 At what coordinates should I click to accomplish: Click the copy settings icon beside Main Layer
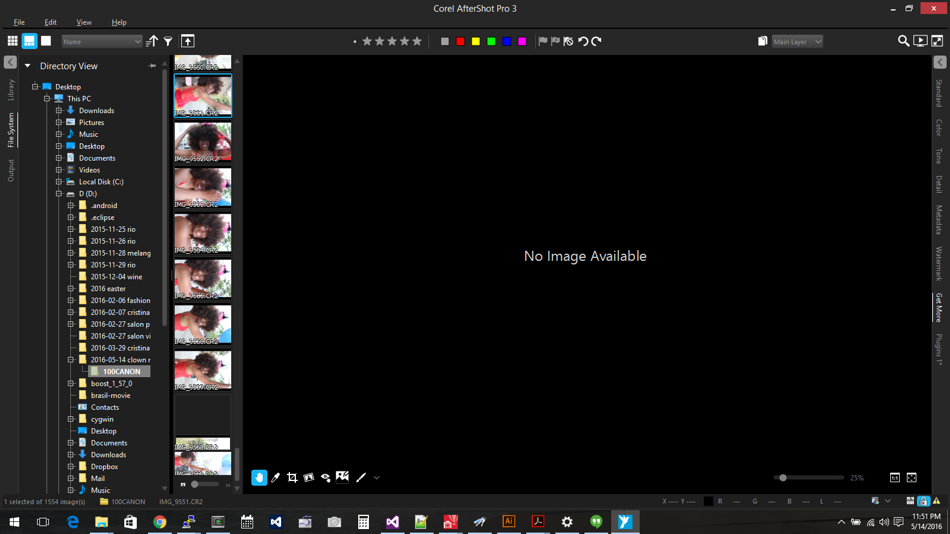[762, 41]
